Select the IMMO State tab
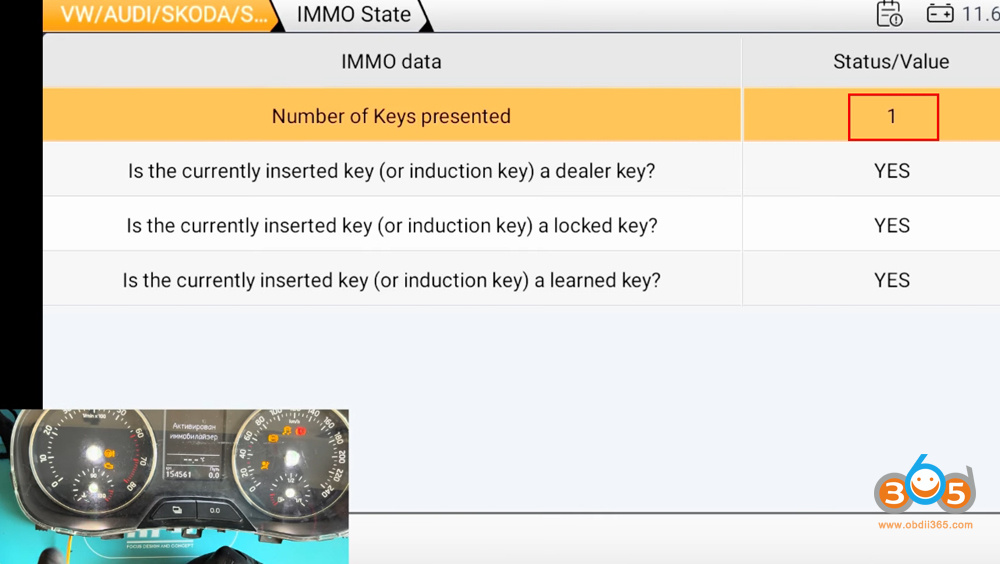 354,15
